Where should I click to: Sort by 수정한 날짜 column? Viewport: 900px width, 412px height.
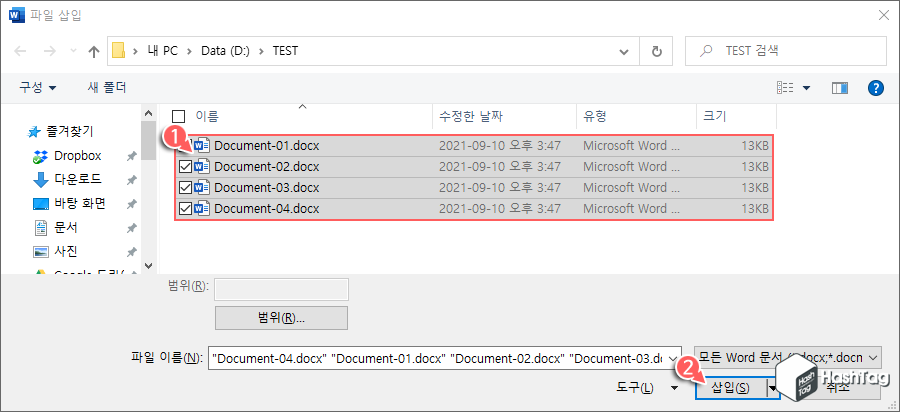point(471,116)
